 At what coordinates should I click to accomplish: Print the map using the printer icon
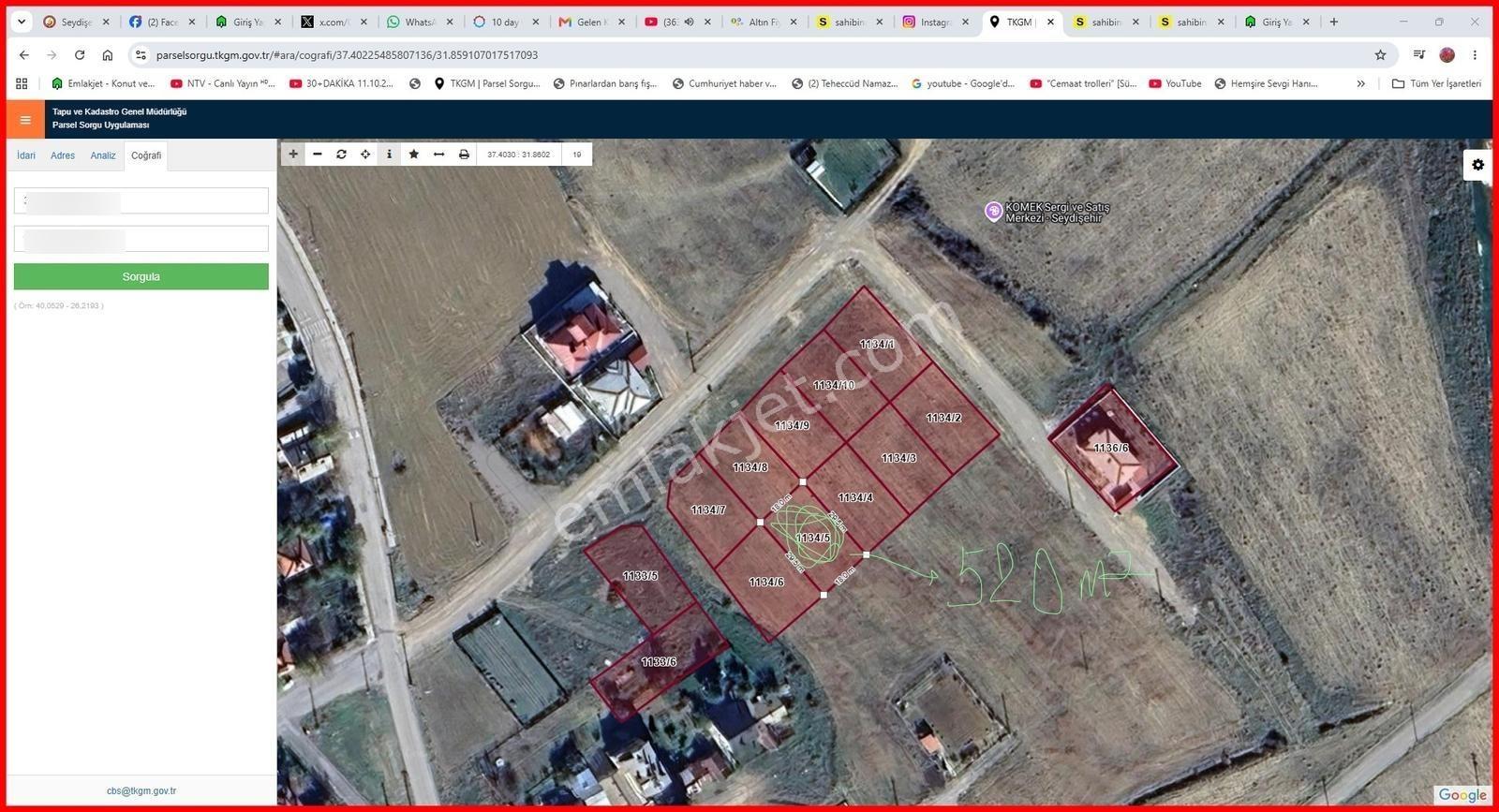464,155
